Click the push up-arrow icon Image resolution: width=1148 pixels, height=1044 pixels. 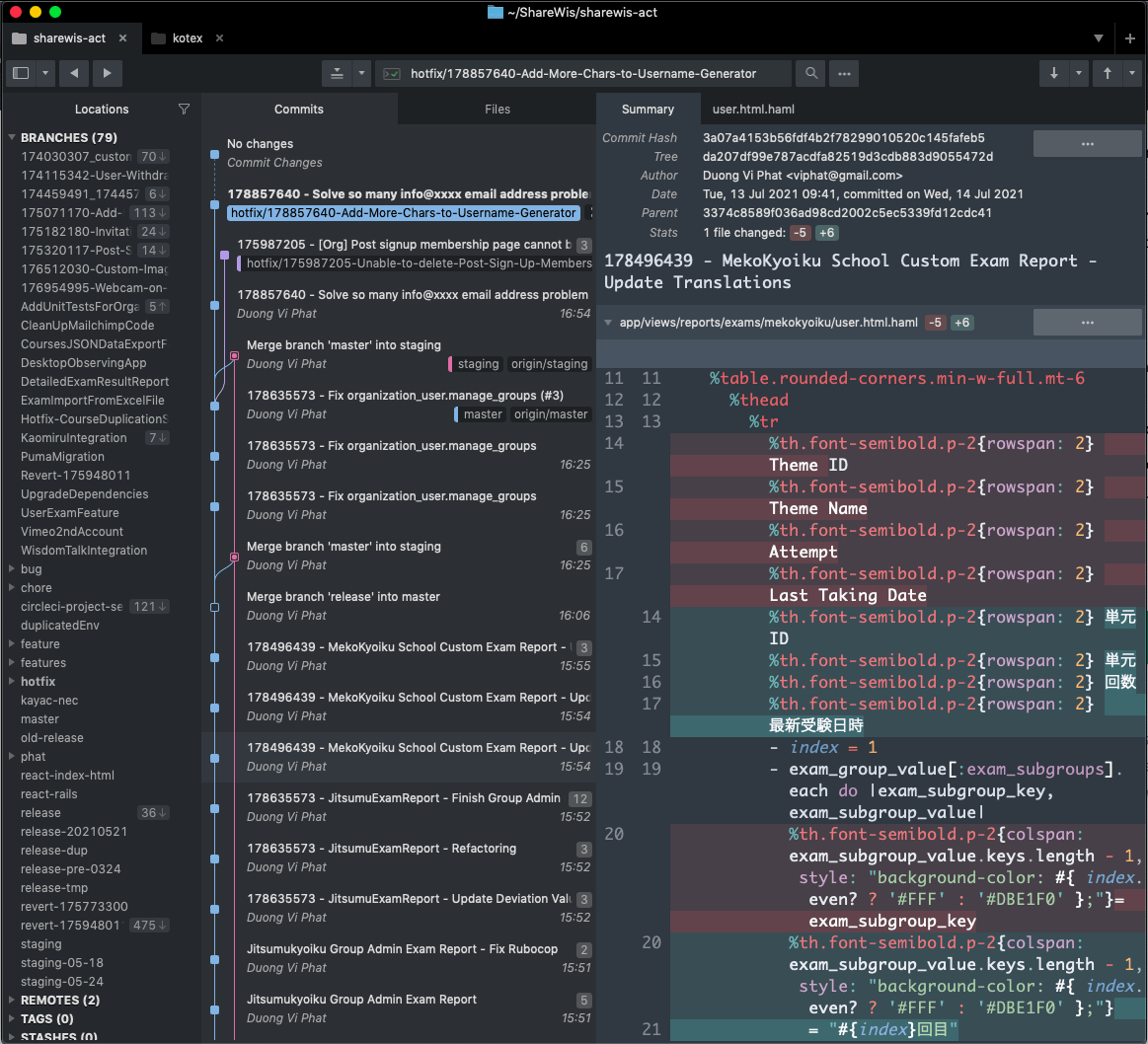[1108, 73]
